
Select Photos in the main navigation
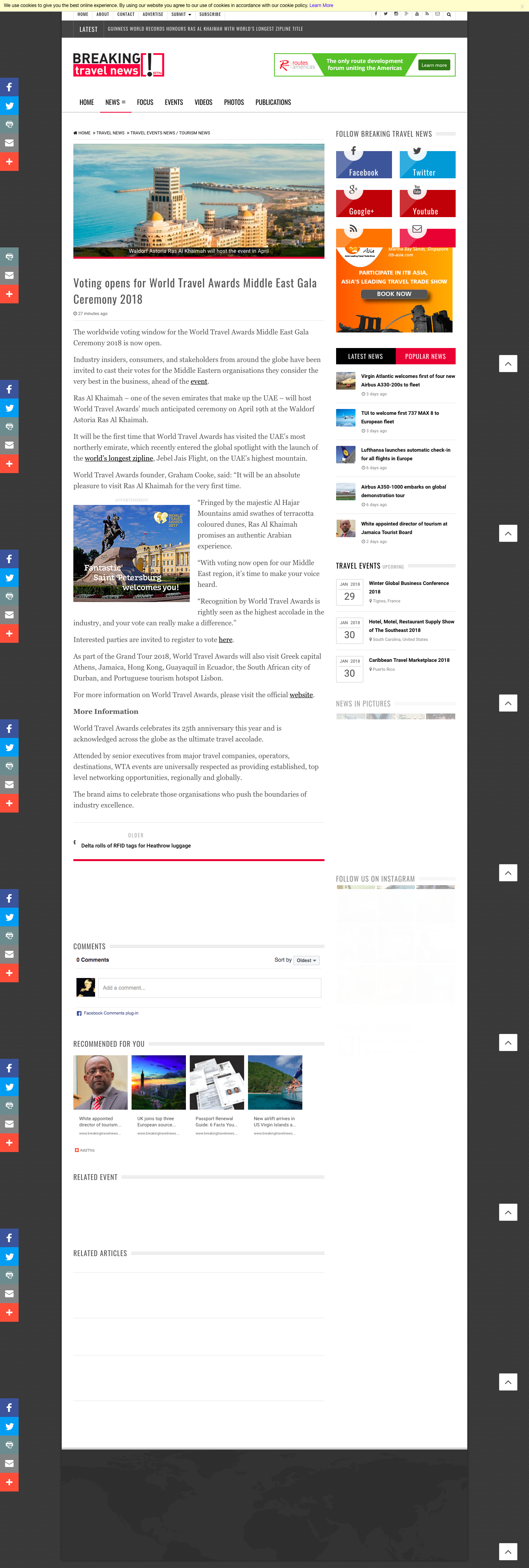click(234, 102)
